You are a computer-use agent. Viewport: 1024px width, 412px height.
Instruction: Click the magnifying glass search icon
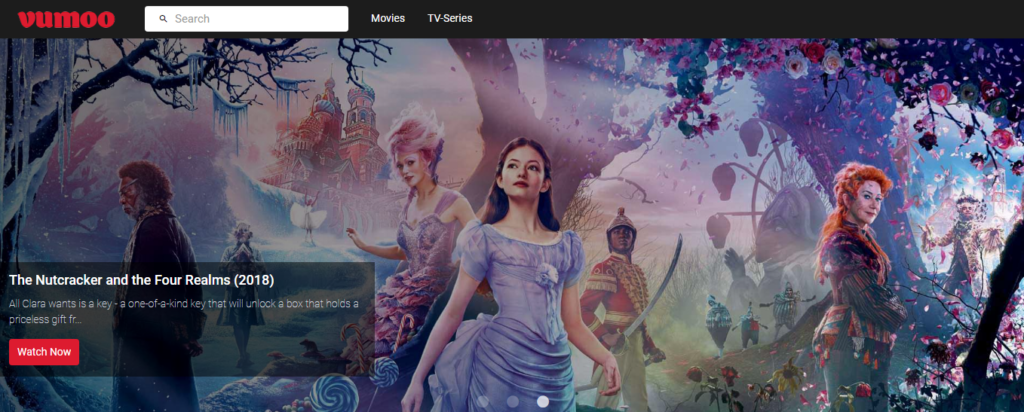163,19
